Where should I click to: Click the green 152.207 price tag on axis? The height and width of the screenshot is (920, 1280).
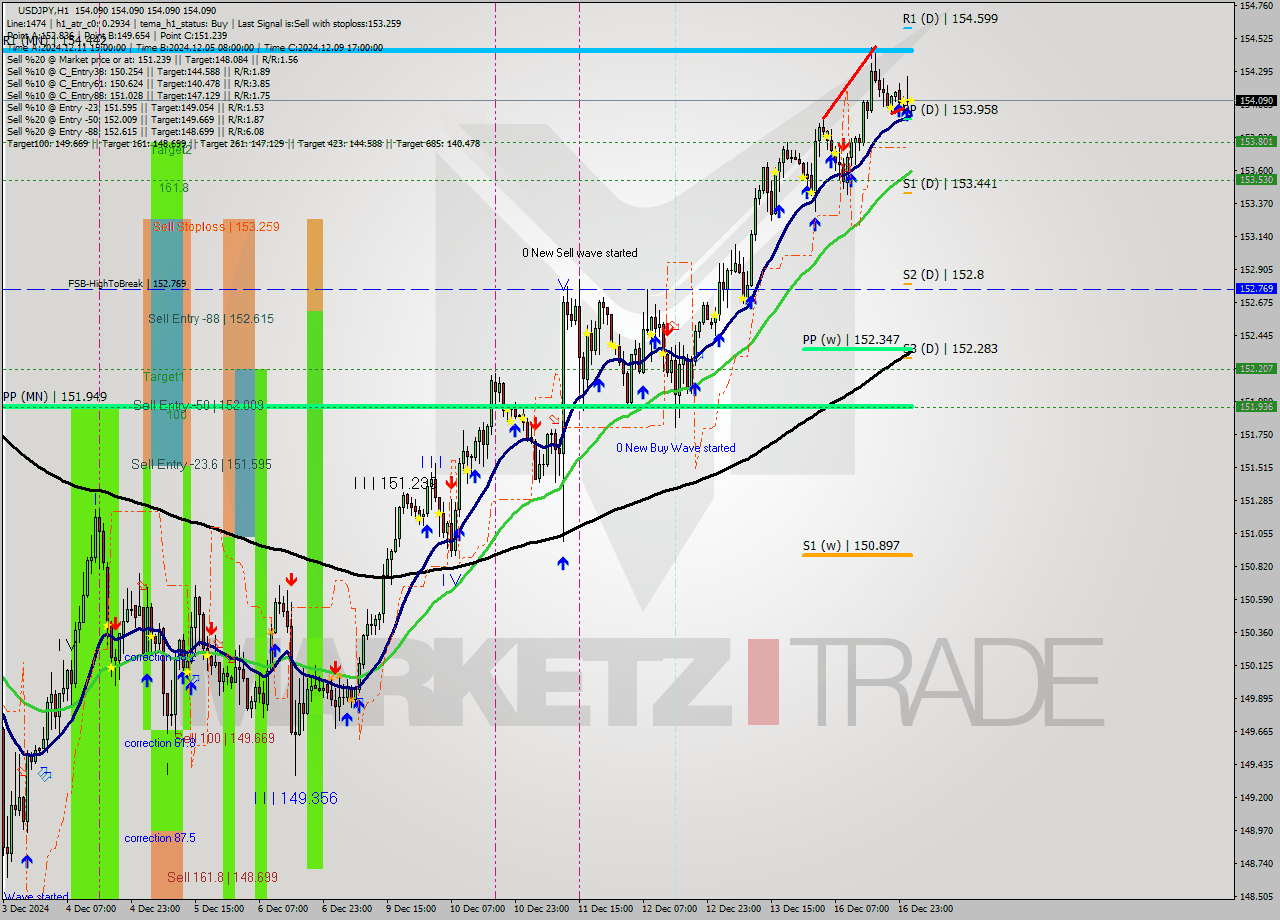1257,369
